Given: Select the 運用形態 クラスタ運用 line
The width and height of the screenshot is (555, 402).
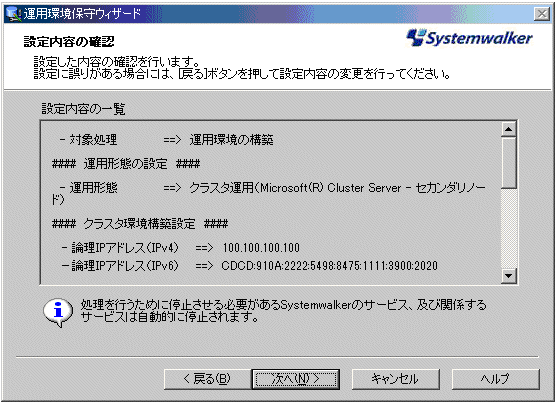Looking at the screenshot, I should [269, 194].
